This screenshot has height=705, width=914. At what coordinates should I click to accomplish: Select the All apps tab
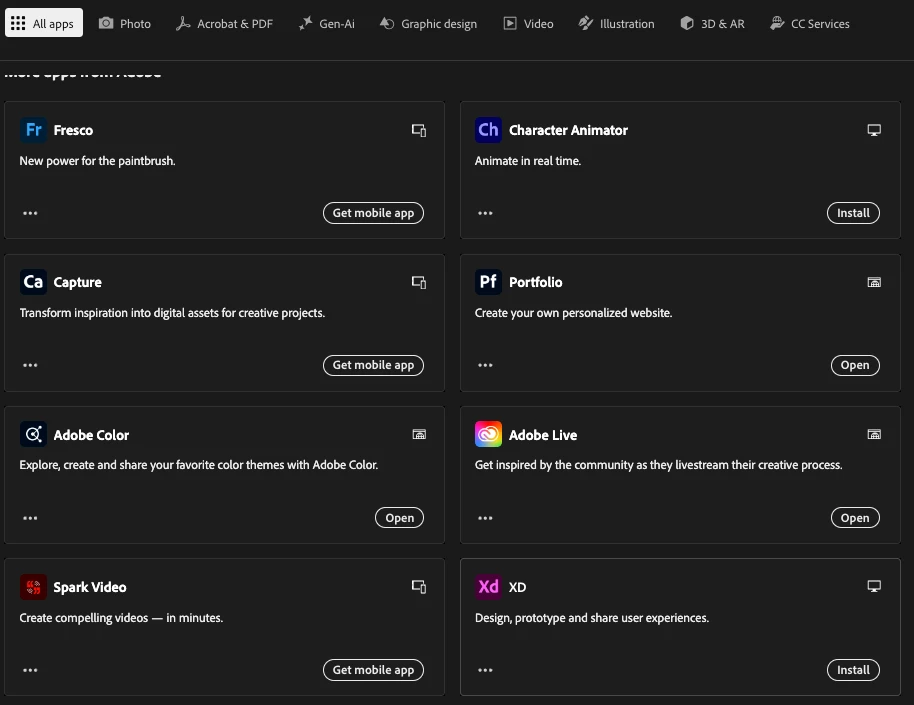(44, 23)
